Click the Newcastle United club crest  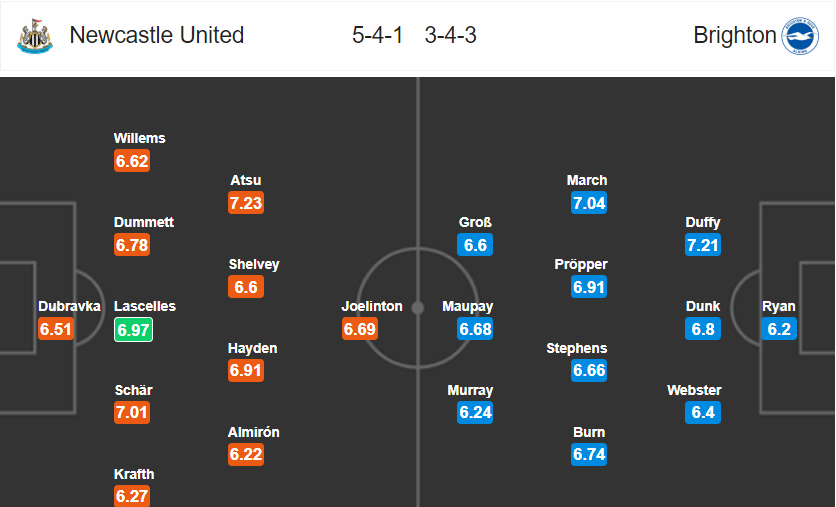coord(34,36)
